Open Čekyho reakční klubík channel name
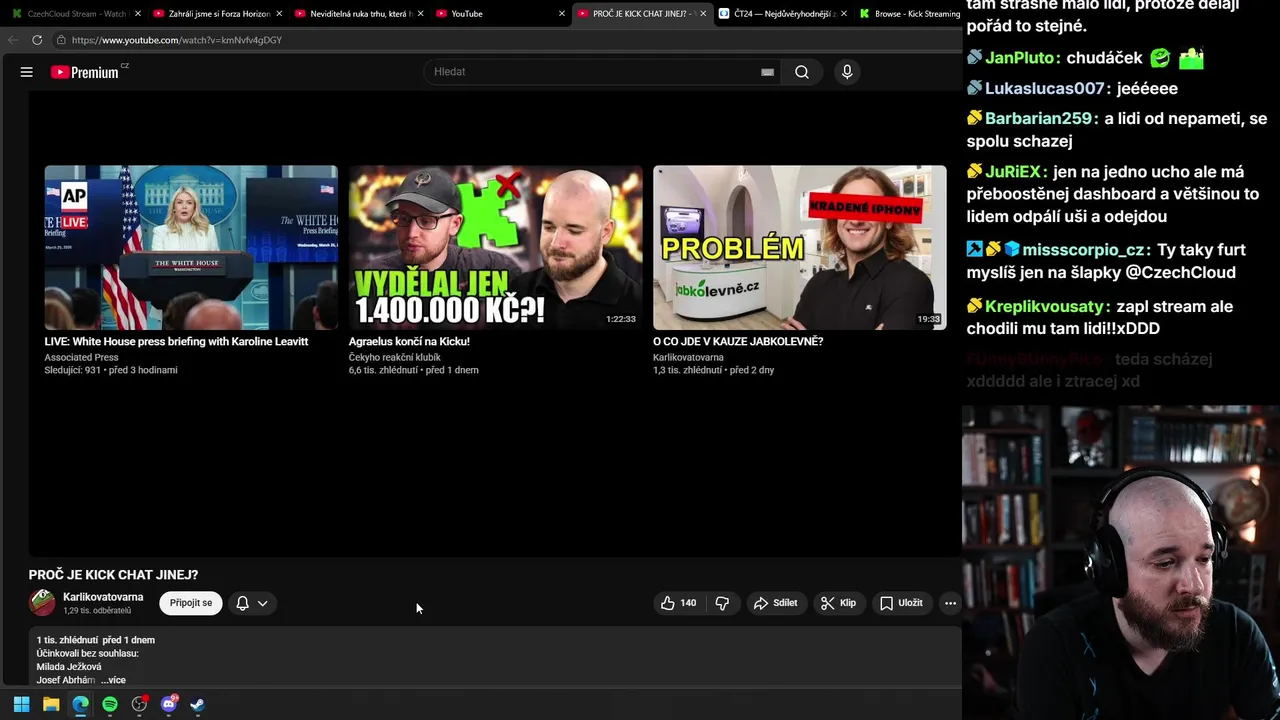The image size is (1280, 720). click(395, 357)
